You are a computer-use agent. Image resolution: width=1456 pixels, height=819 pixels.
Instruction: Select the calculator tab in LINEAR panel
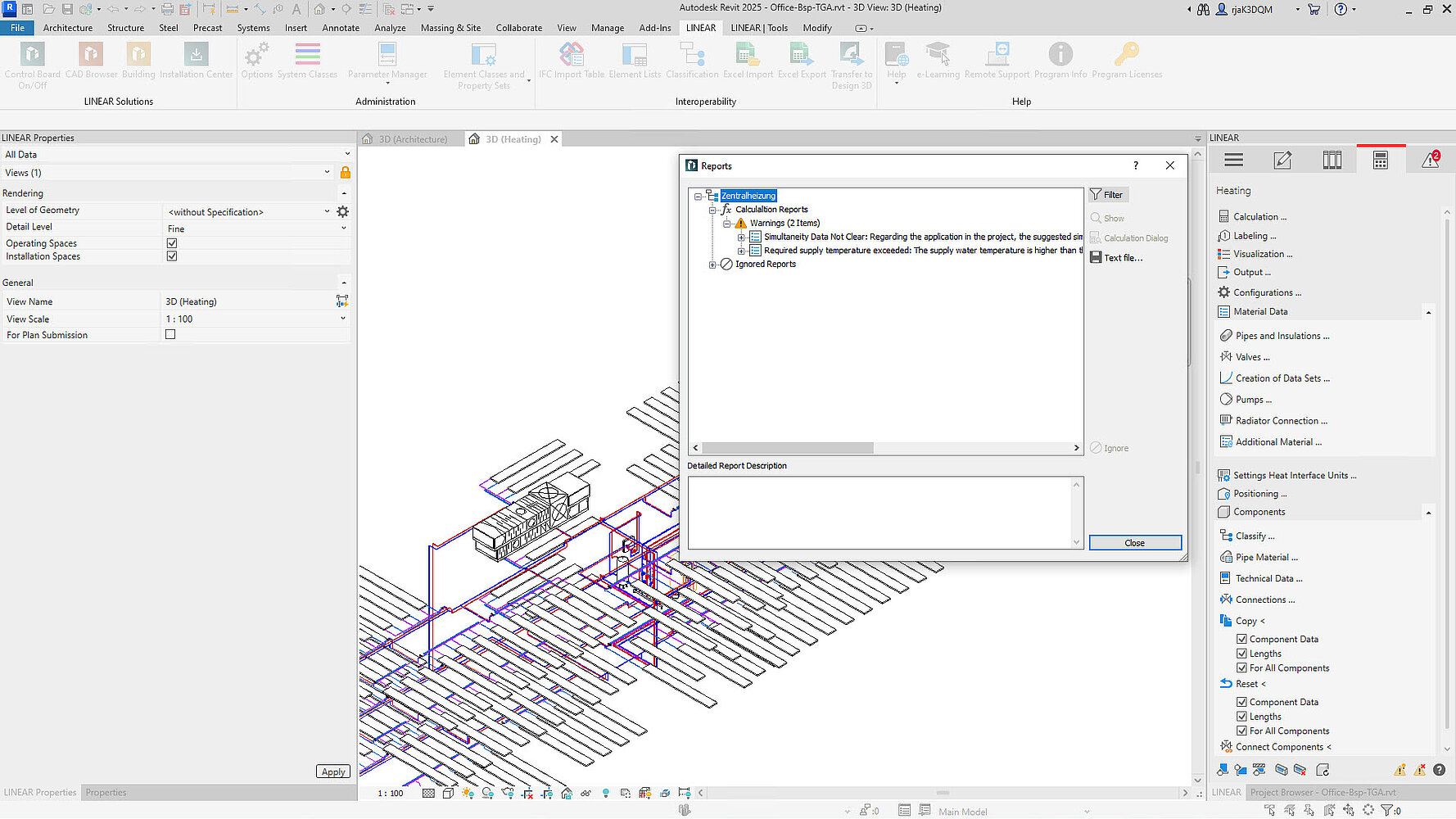[1381, 161]
